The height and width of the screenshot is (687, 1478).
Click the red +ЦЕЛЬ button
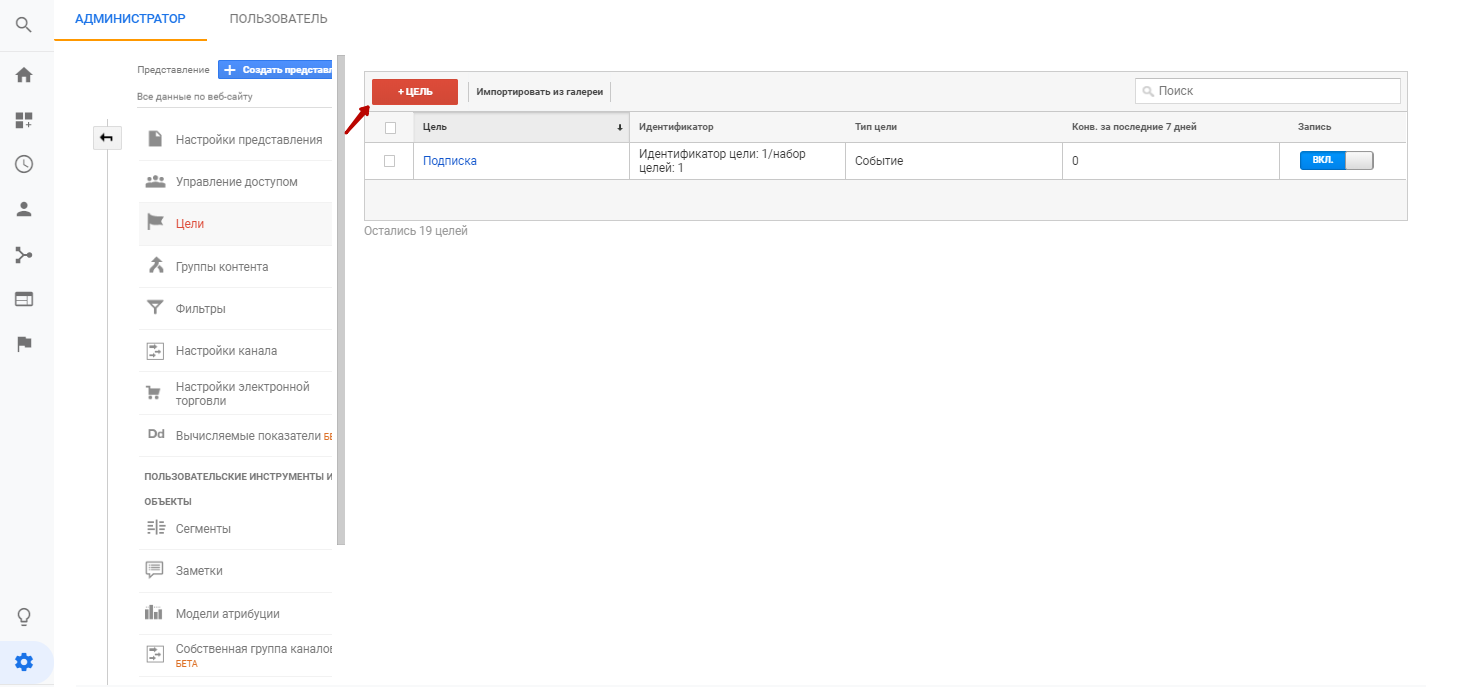(x=415, y=92)
